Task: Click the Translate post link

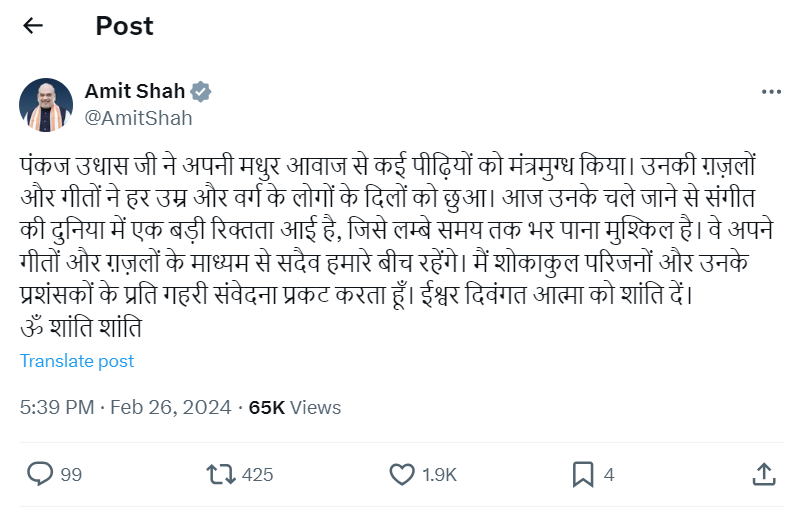Action: click(77, 361)
